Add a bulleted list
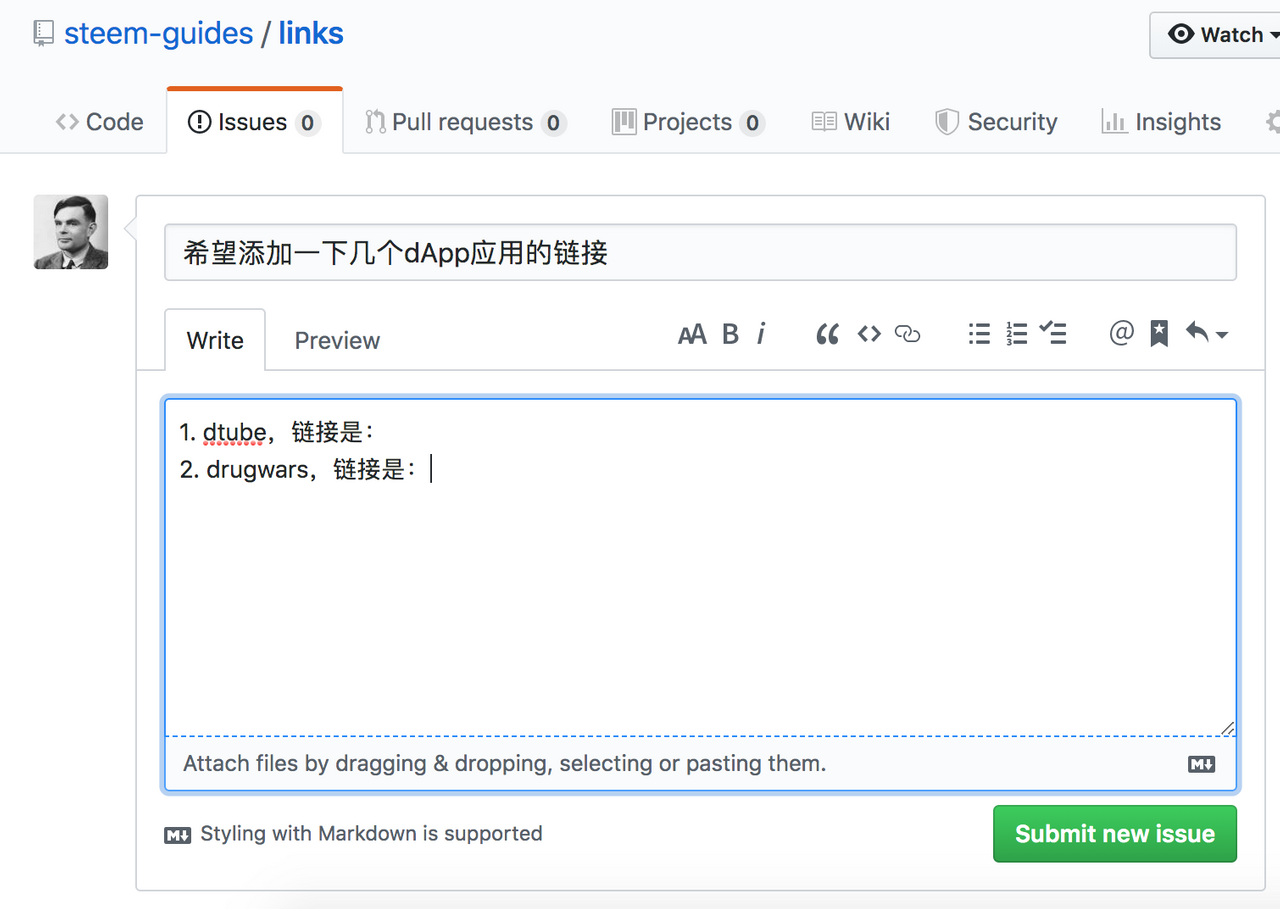The height and width of the screenshot is (909, 1280). 979,334
